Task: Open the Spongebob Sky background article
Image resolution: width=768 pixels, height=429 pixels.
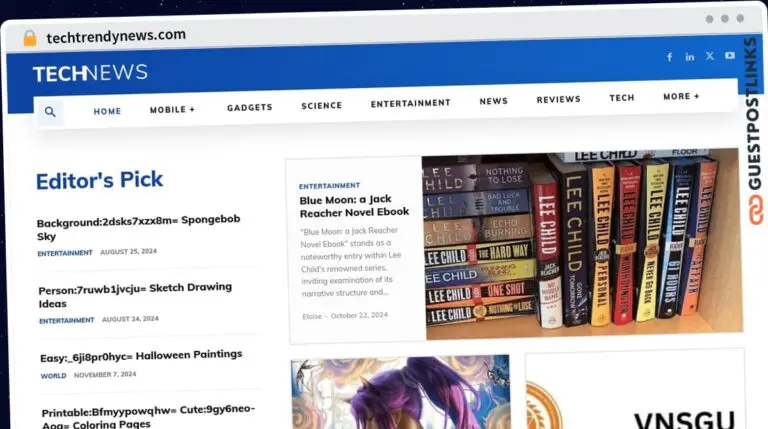Action: pyautogui.click(x=138, y=228)
